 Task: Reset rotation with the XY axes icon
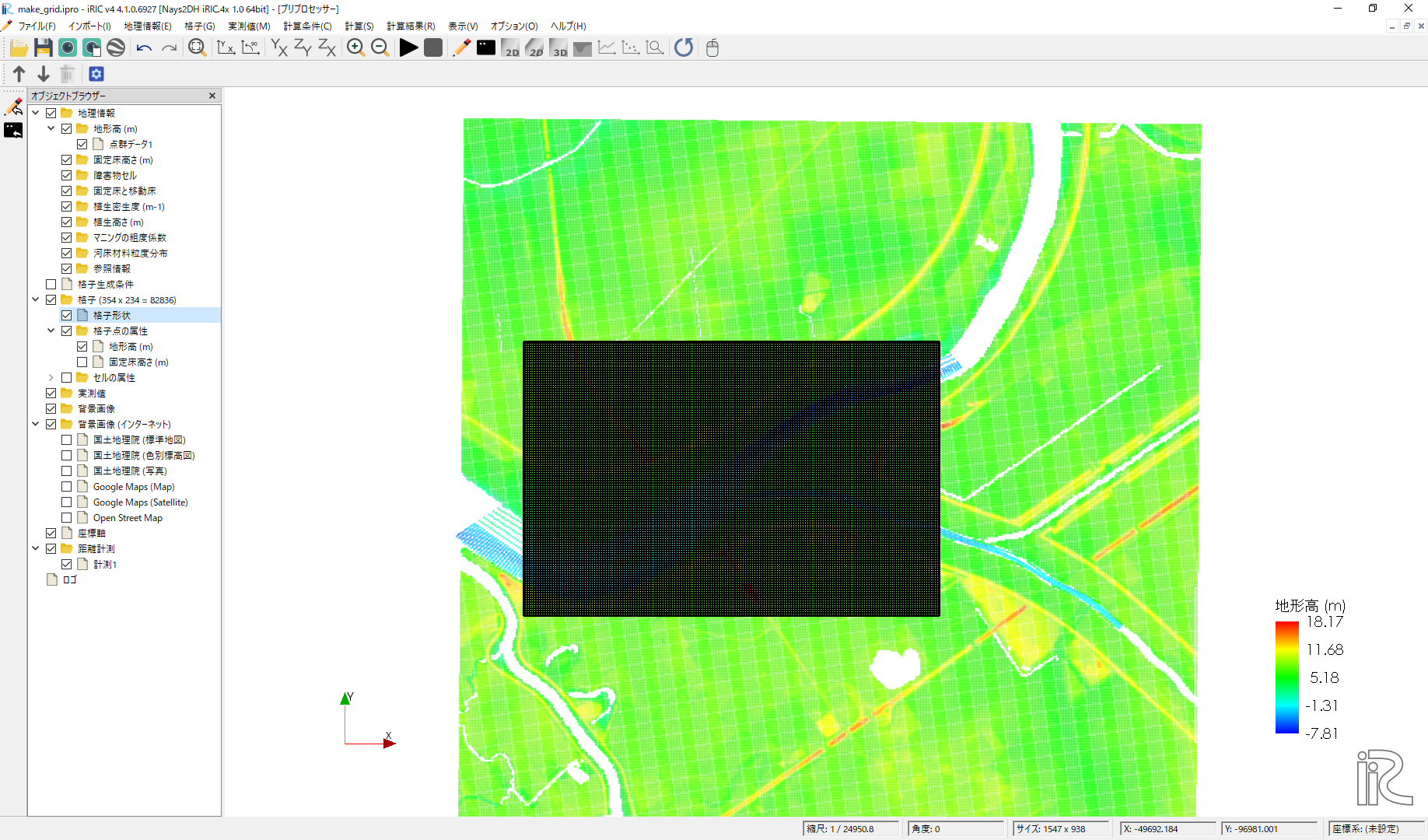click(226, 48)
